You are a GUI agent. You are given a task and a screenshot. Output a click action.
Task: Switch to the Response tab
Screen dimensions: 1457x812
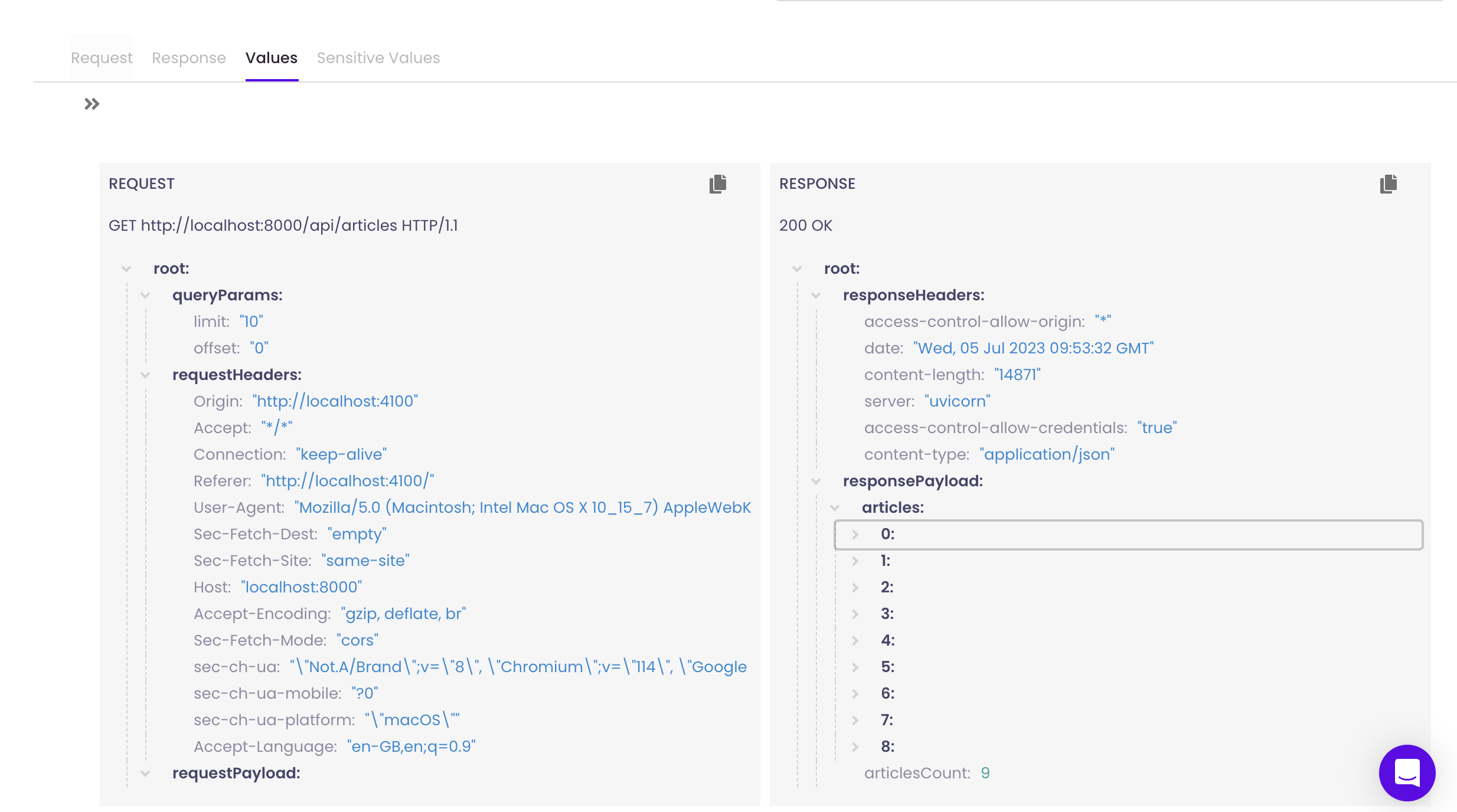tap(189, 58)
